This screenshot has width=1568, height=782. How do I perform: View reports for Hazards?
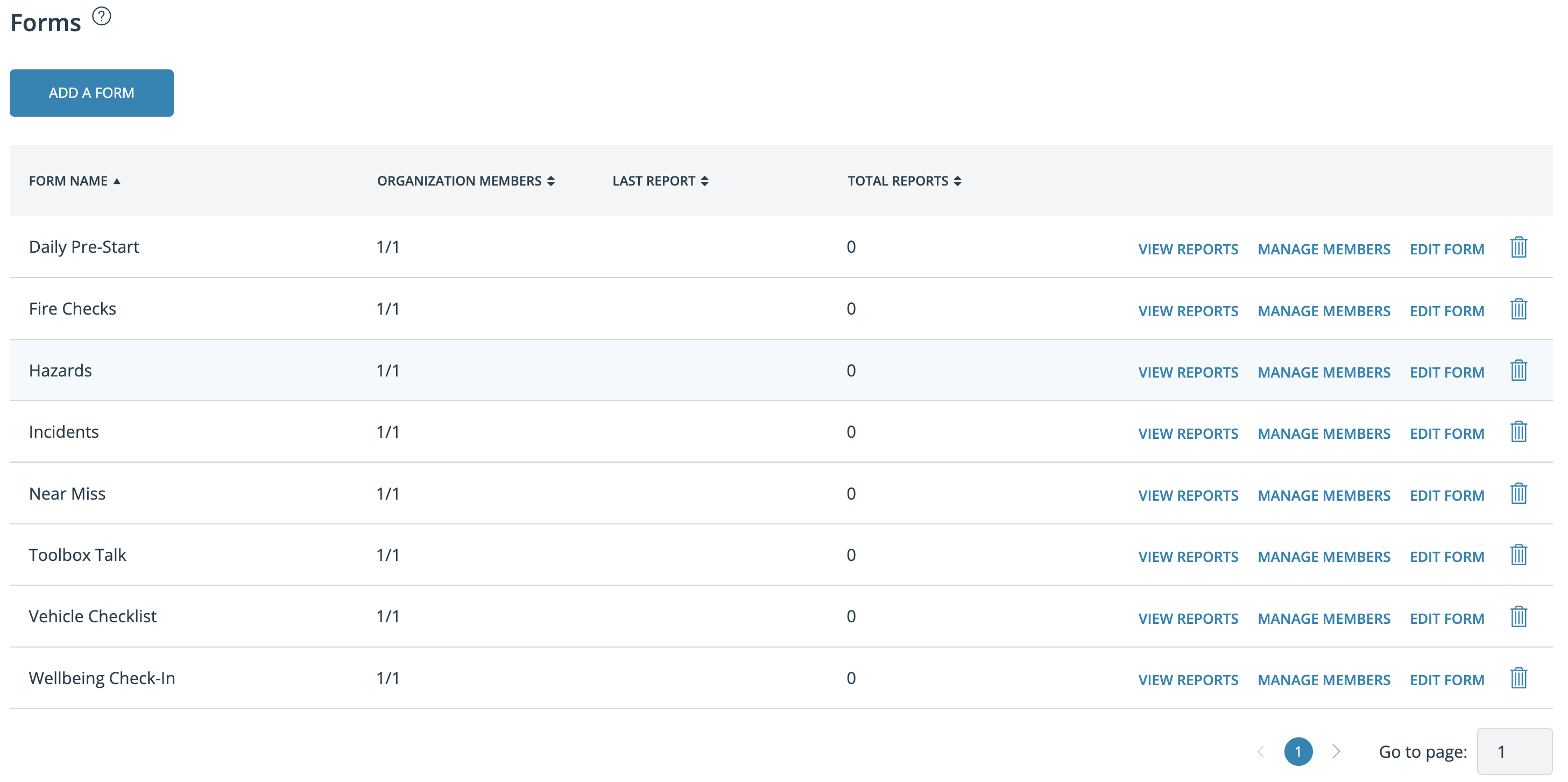pos(1188,372)
